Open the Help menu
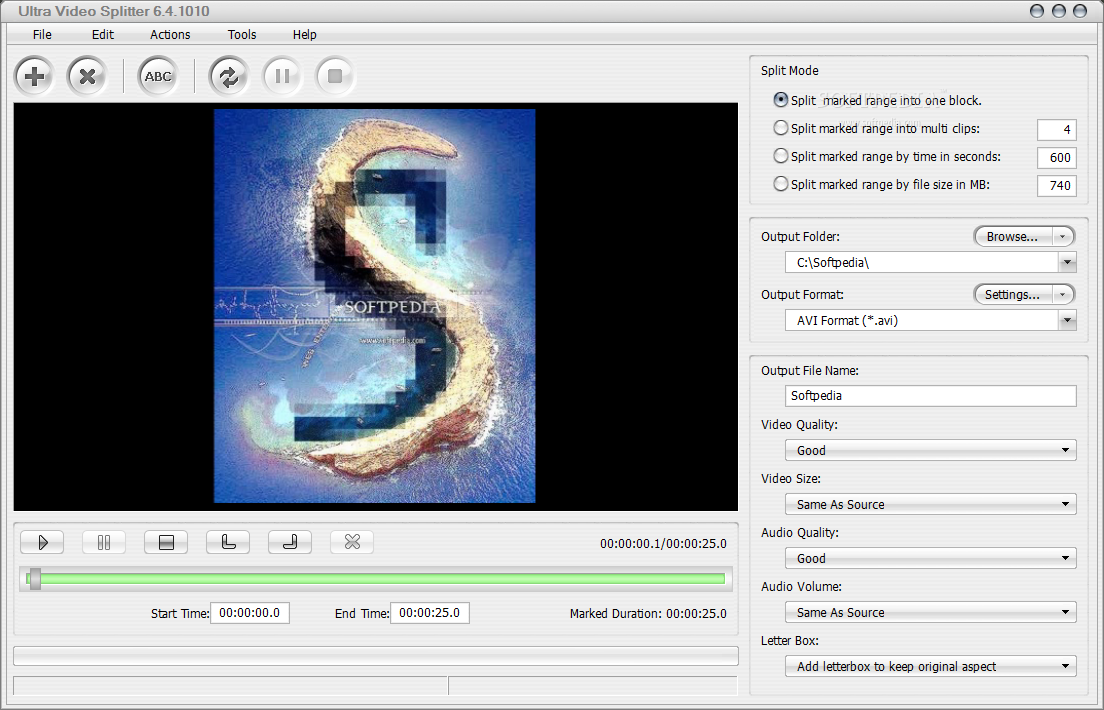1104x710 pixels. pos(305,35)
